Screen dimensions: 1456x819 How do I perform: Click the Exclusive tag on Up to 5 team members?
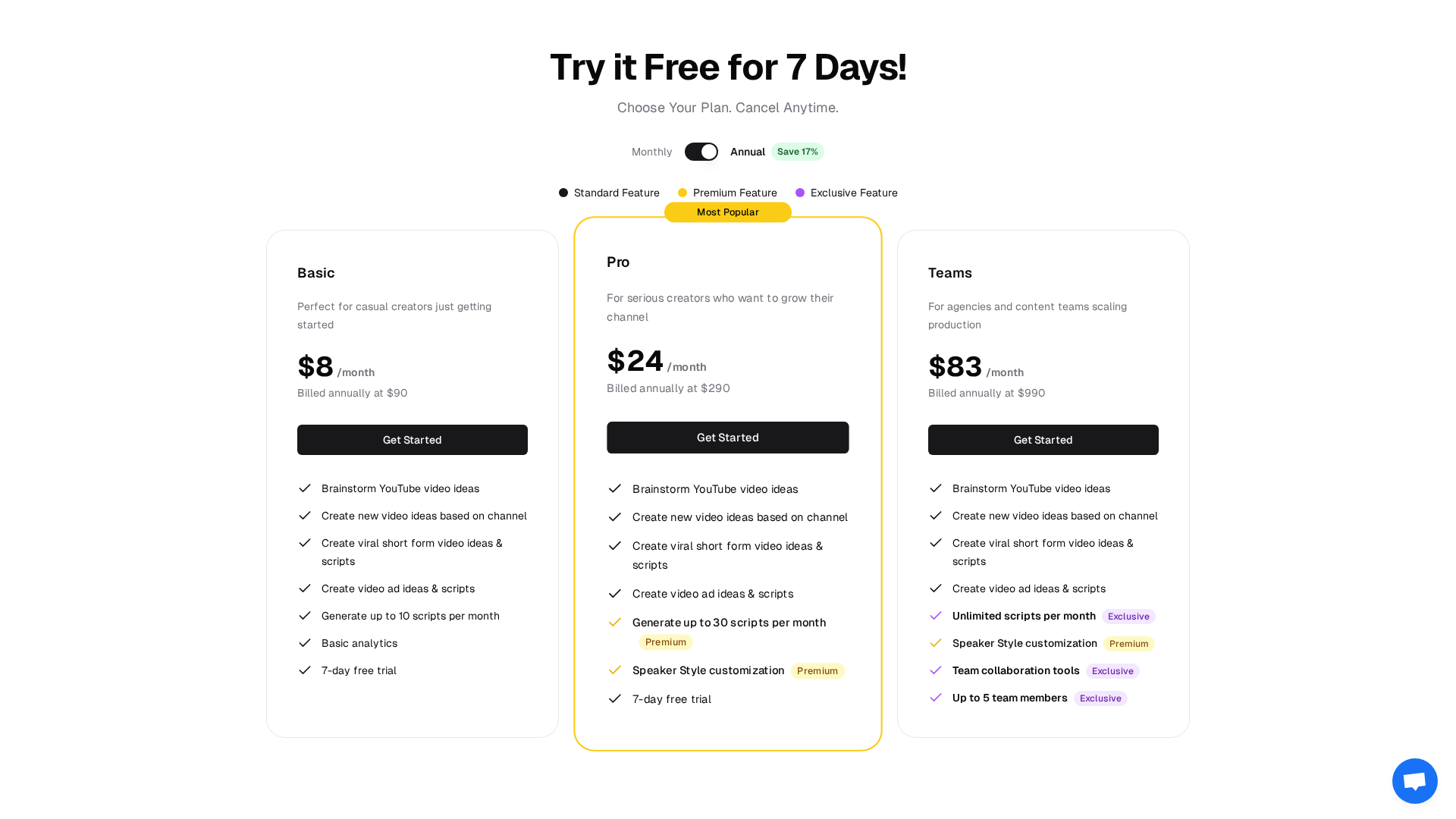coord(1100,698)
